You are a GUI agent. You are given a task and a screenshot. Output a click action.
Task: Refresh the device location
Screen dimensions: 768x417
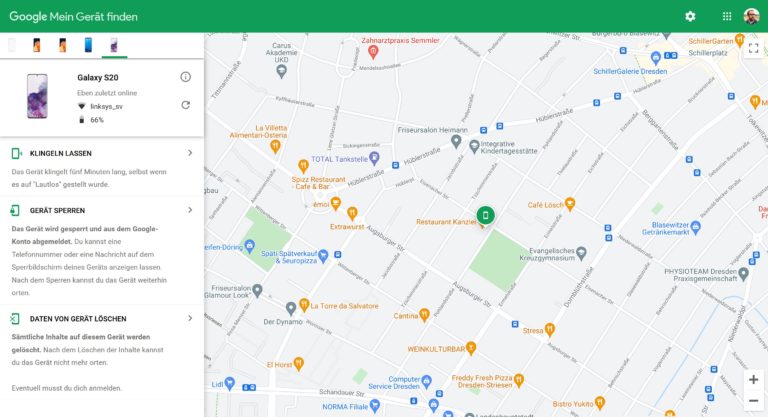[x=186, y=105]
